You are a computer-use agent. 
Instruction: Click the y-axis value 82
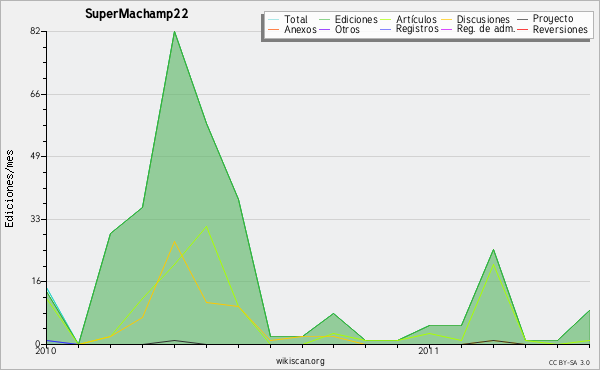[x=35, y=31]
